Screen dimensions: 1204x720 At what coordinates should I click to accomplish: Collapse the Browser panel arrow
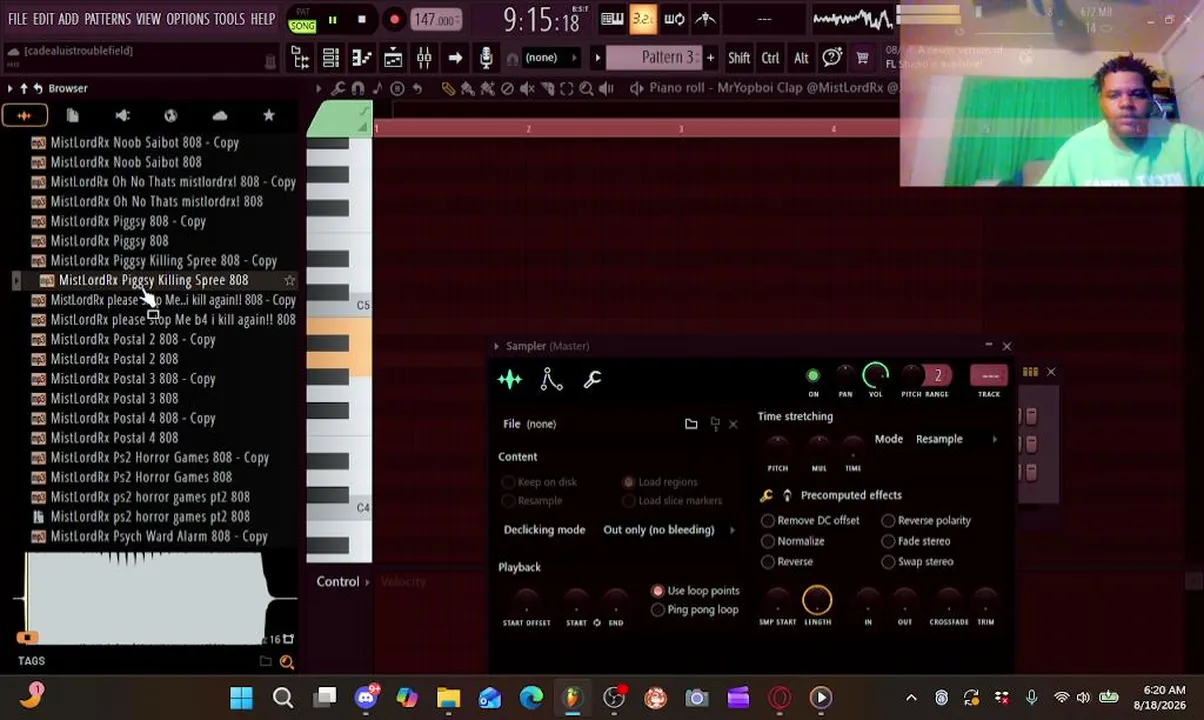11,89
